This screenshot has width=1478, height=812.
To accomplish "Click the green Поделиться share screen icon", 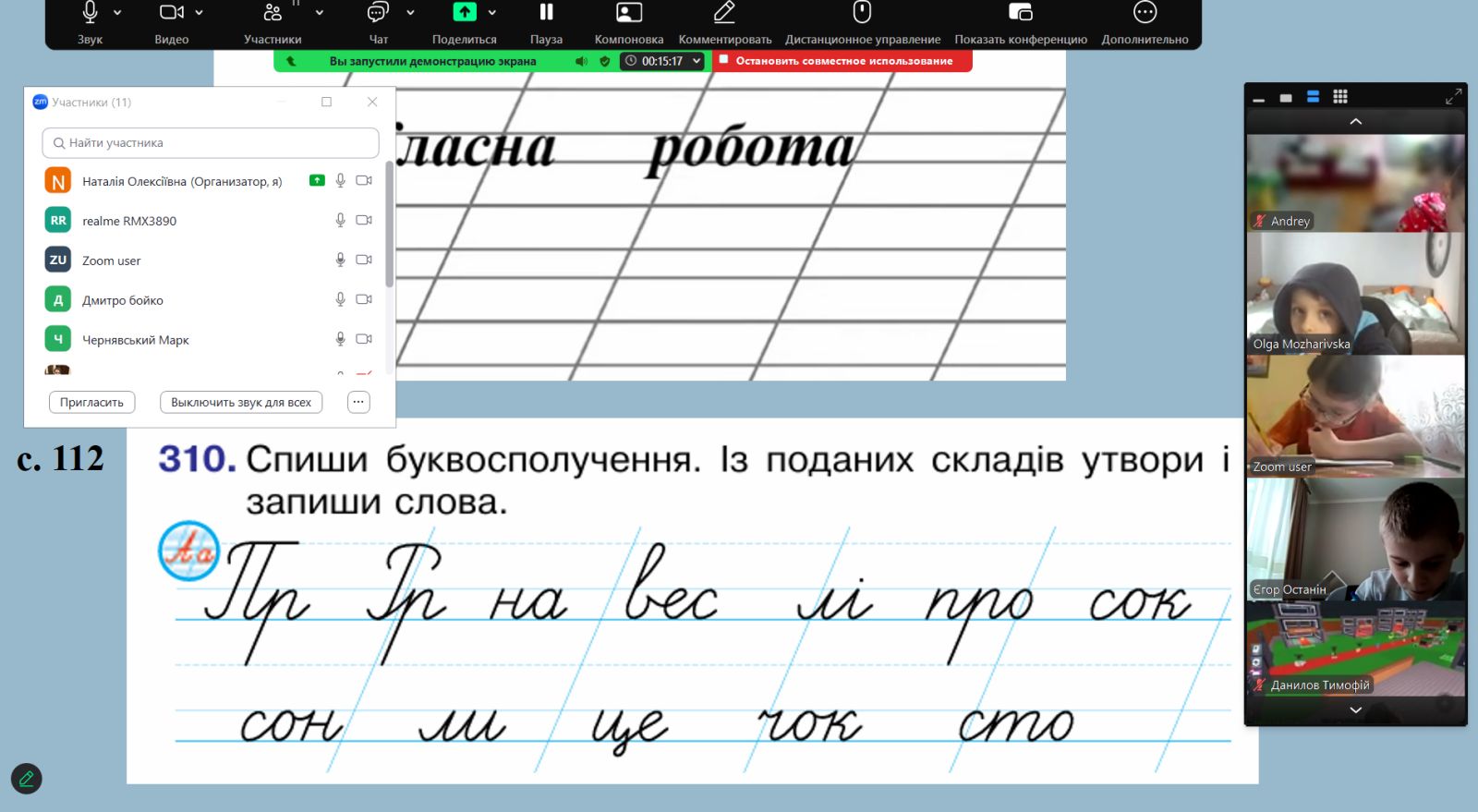I will point(465,13).
